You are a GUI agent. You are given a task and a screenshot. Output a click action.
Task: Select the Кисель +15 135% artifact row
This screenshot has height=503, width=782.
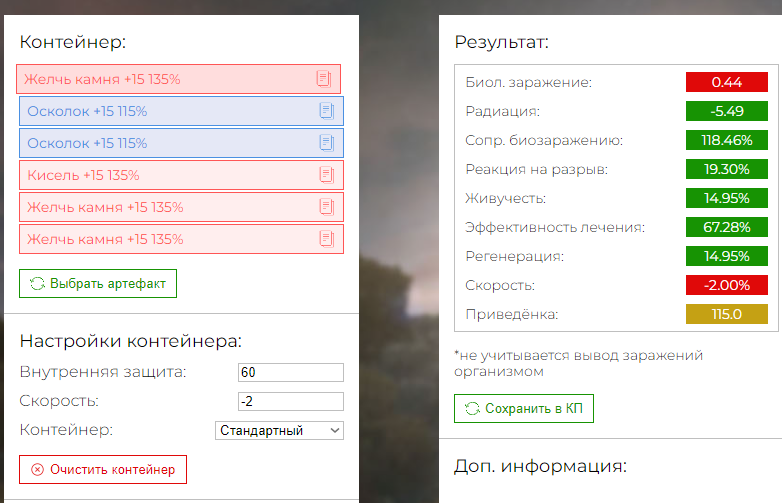pyautogui.click(x=182, y=175)
